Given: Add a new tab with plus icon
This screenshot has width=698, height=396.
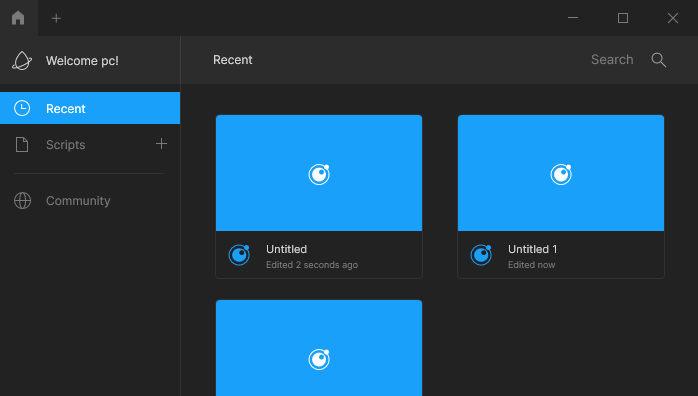Looking at the screenshot, I should pos(56,18).
